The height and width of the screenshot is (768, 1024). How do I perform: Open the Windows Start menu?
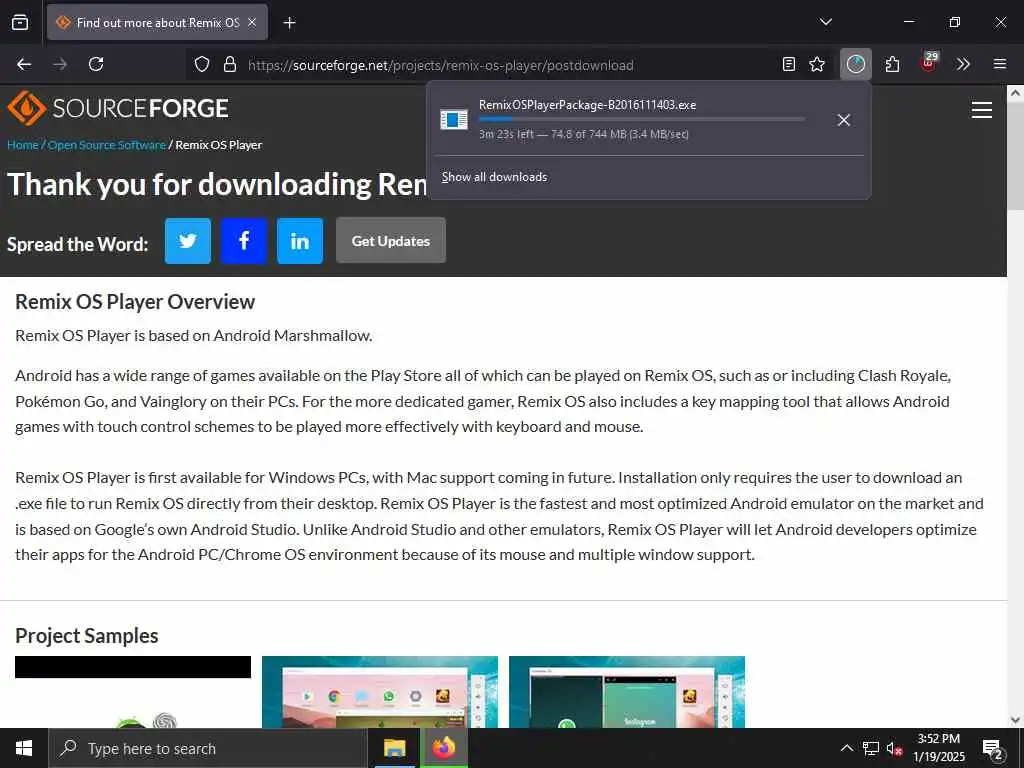click(x=24, y=748)
